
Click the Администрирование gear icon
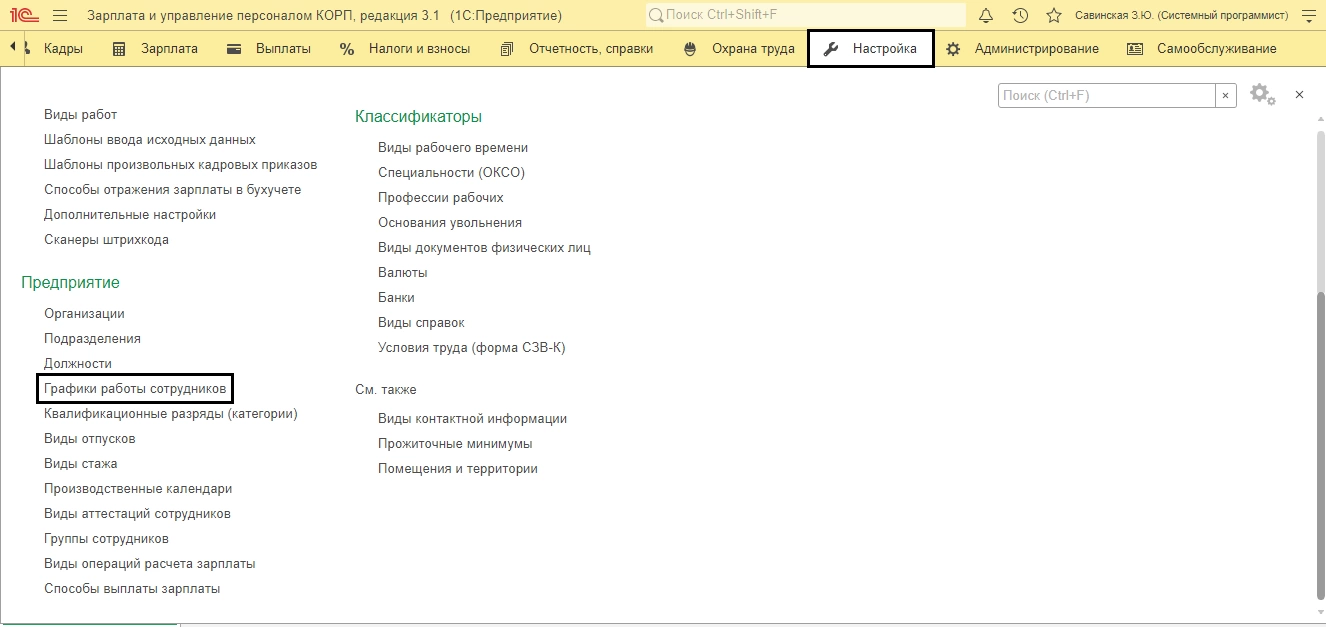pyautogui.click(x=953, y=49)
